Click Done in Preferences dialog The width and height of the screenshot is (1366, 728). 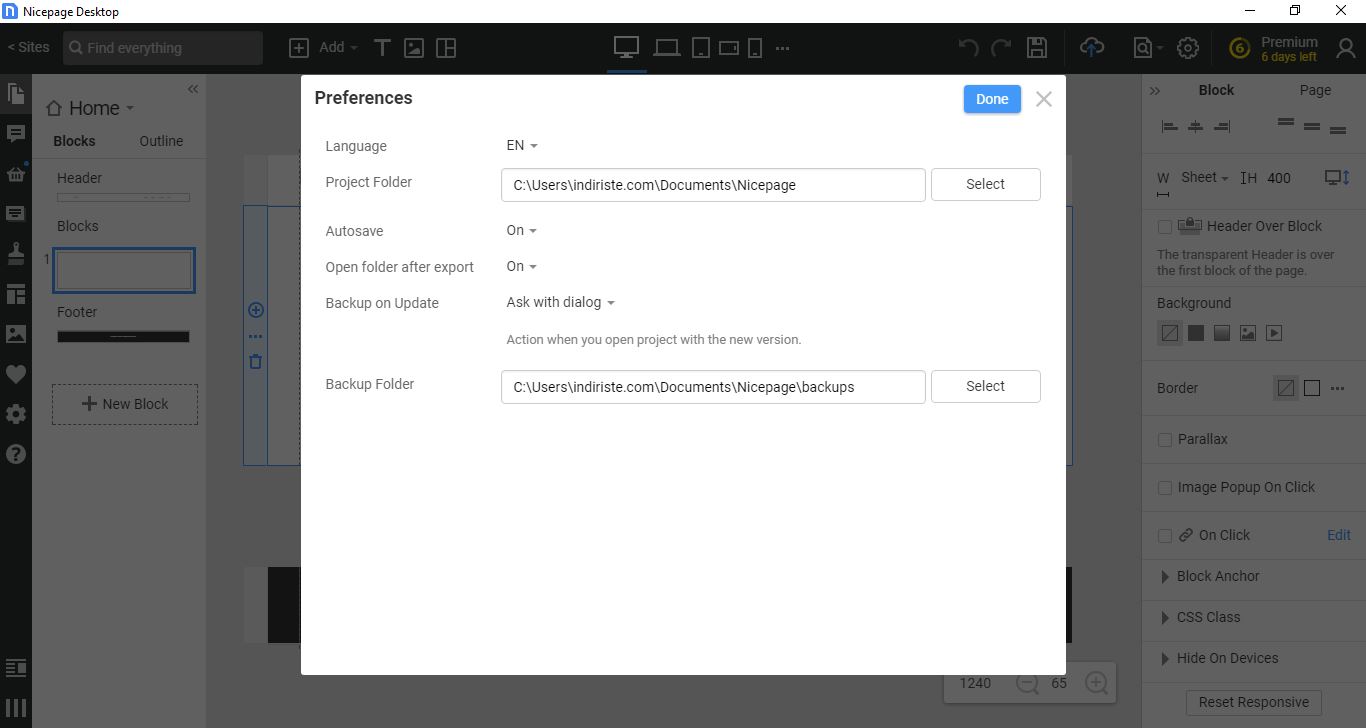[992, 99]
